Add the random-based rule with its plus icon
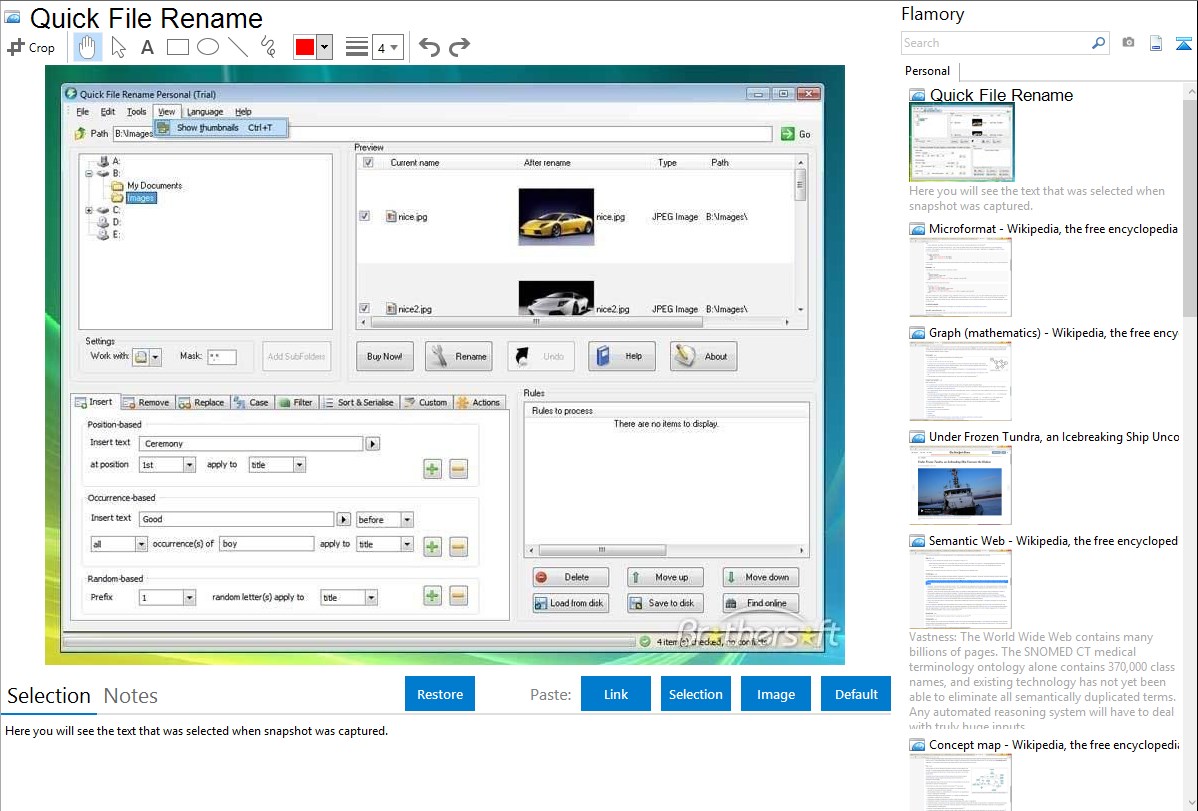 (x=432, y=596)
